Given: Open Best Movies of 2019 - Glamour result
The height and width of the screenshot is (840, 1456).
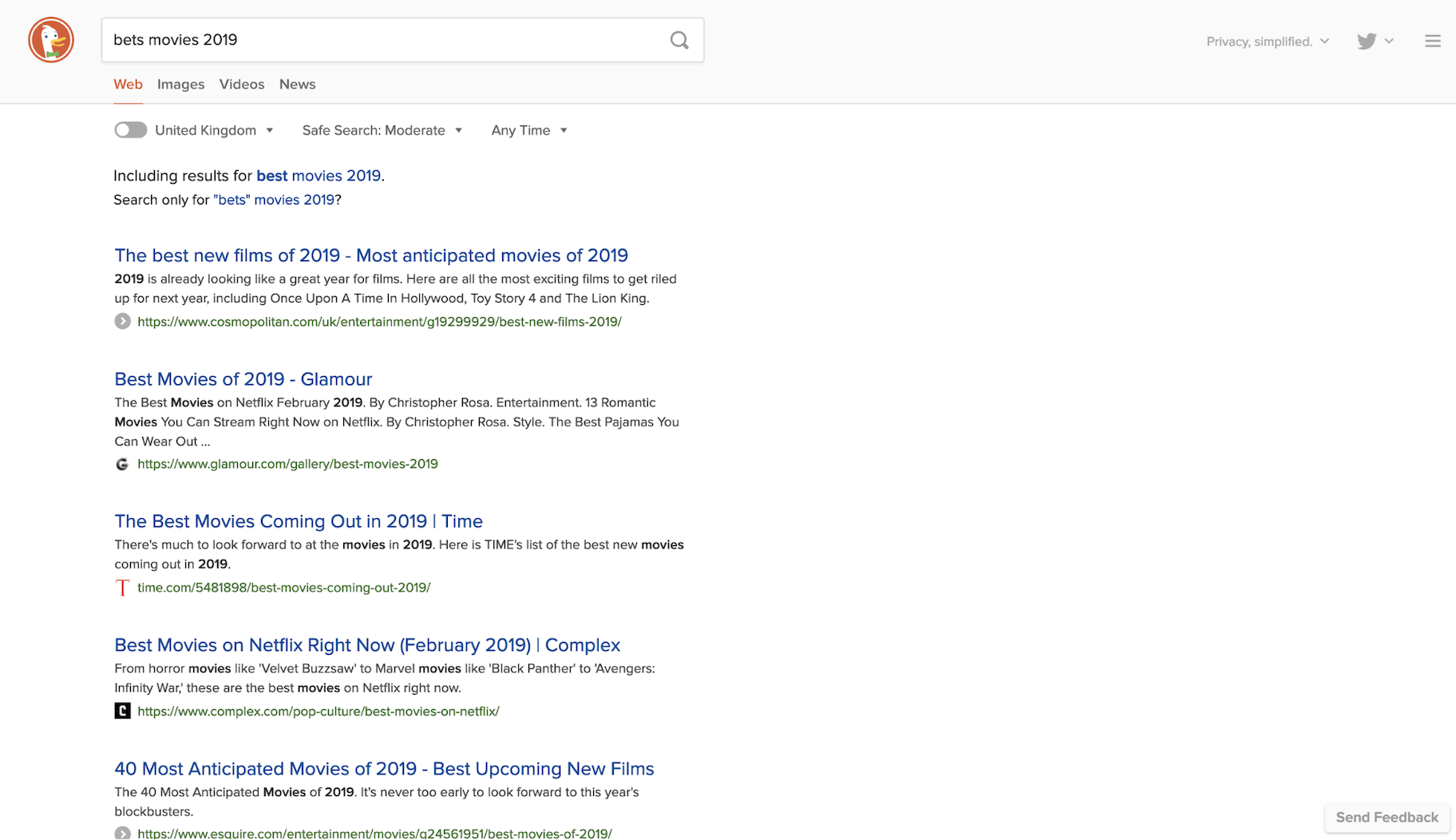Looking at the screenshot, I should 243,379.
